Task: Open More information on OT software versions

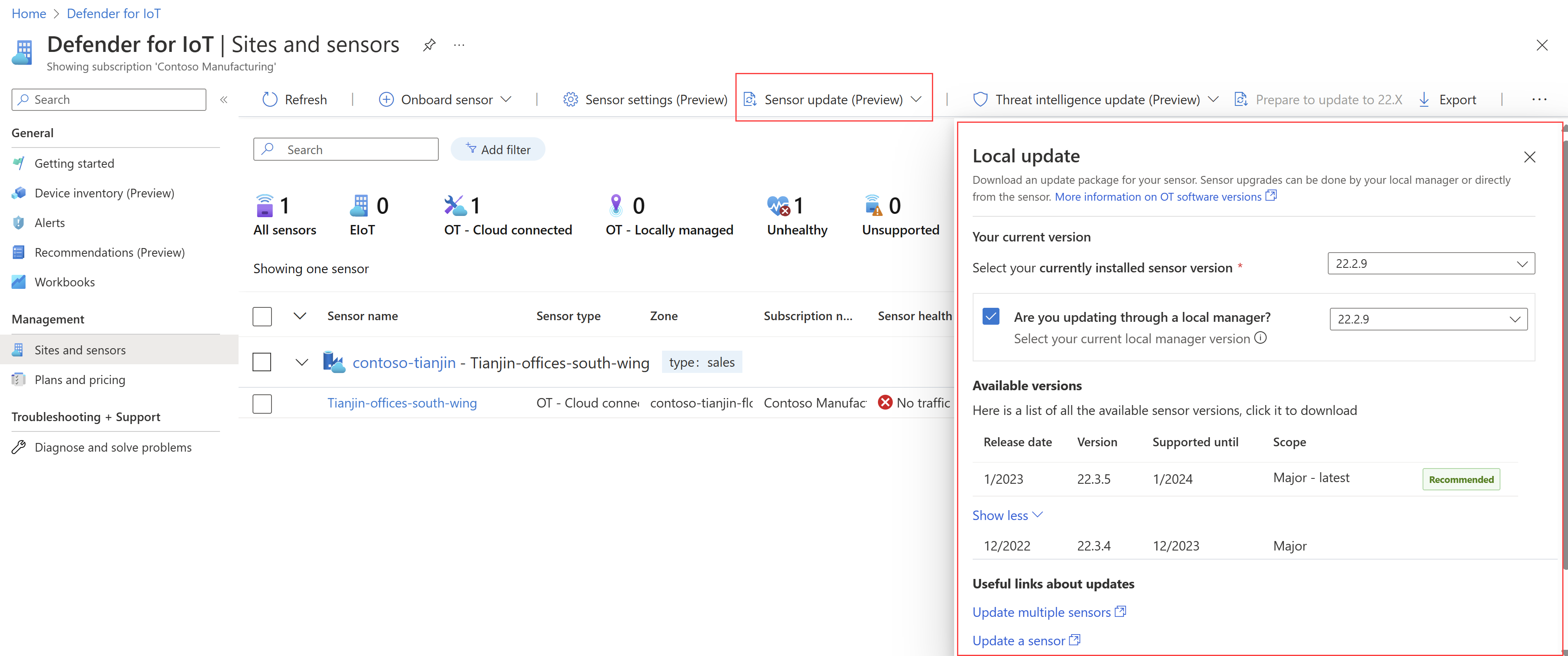Action: [1165, 197]
